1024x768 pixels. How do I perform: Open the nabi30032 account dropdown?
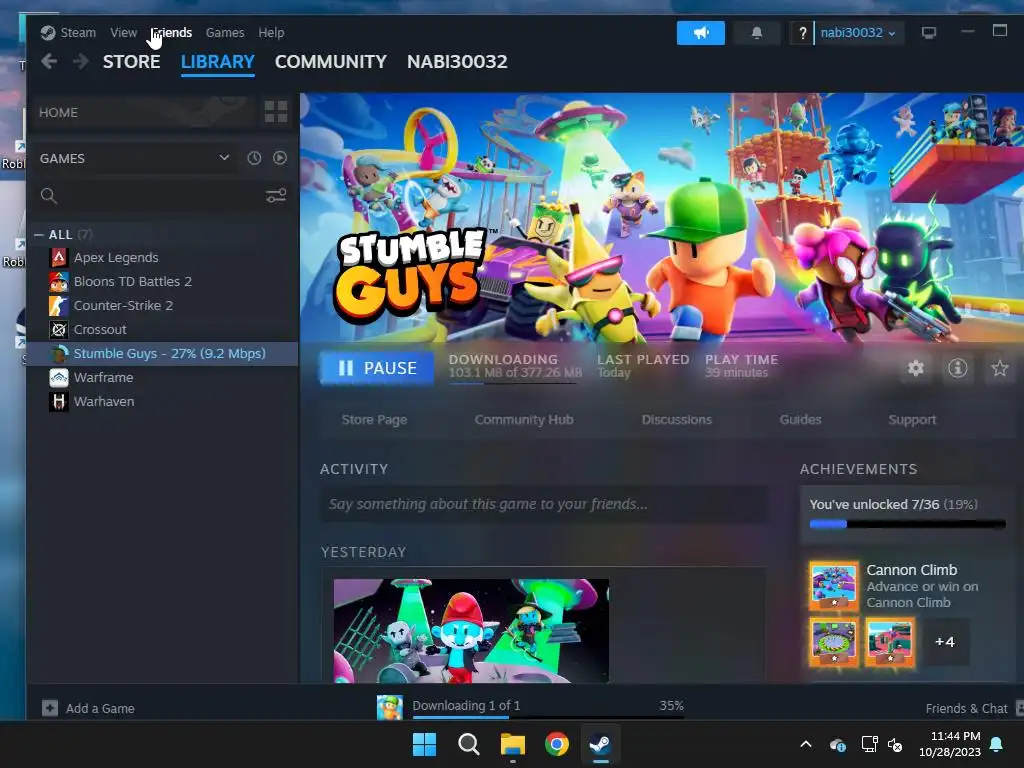click(x=859, y=33)
